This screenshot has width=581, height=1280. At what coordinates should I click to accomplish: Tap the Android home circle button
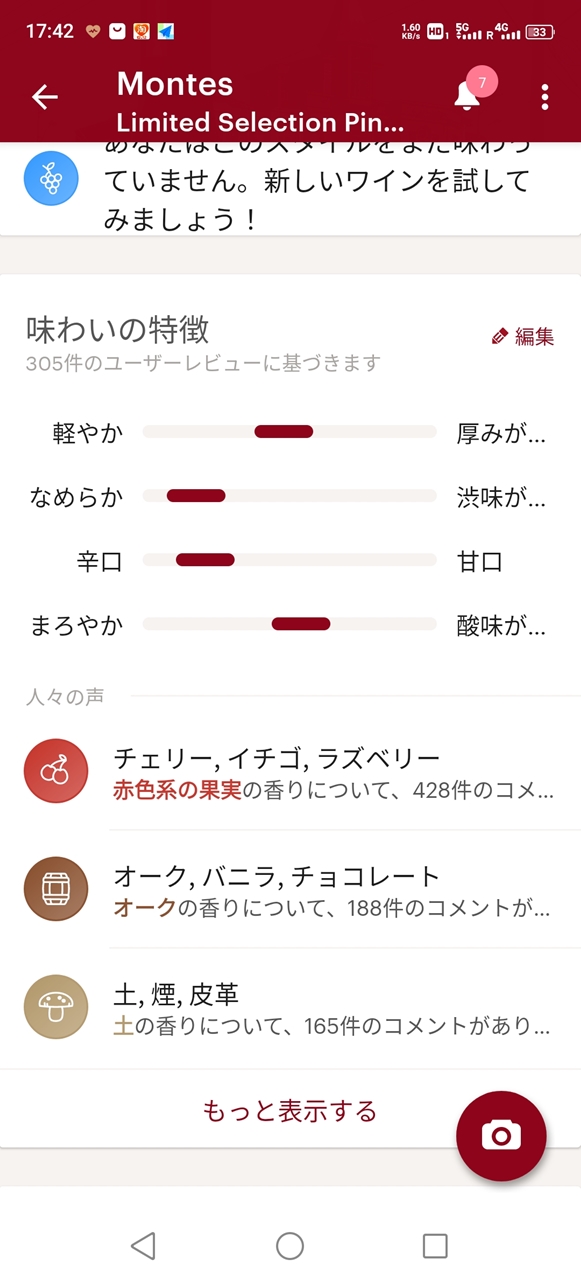coord(290,1245)
